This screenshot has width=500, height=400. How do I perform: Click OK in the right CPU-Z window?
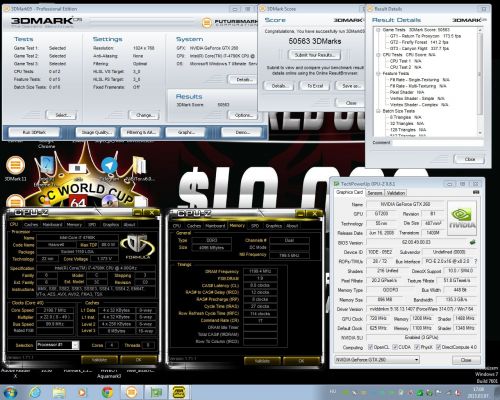301,361
